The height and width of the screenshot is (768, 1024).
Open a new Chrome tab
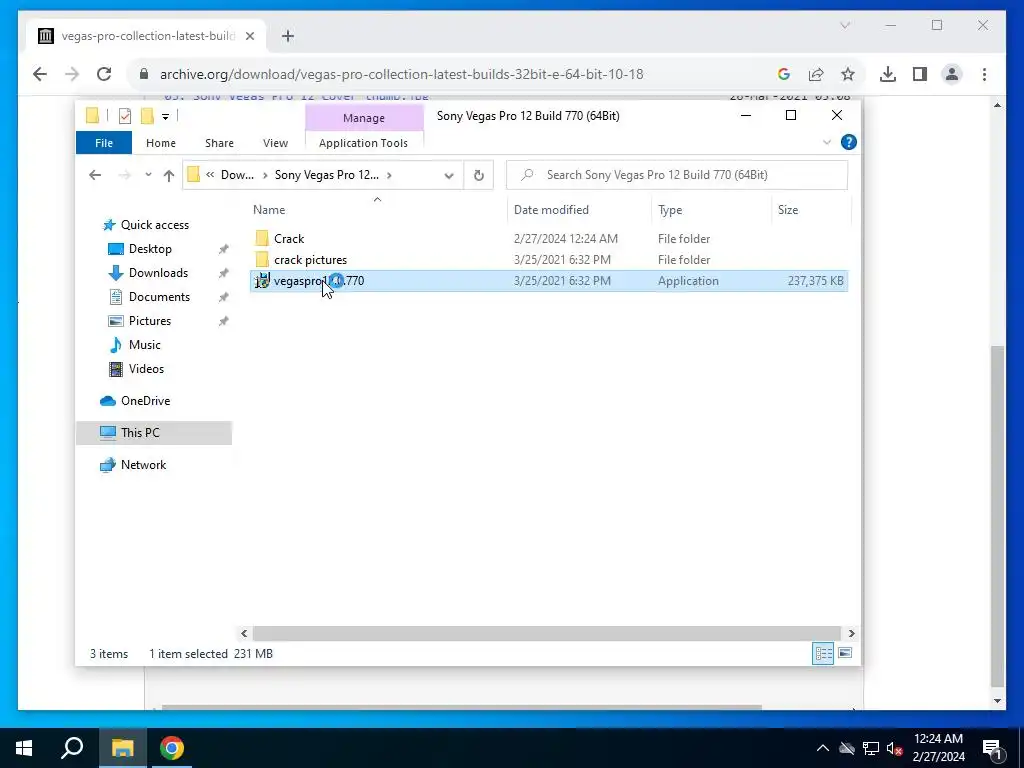(287, 37)
